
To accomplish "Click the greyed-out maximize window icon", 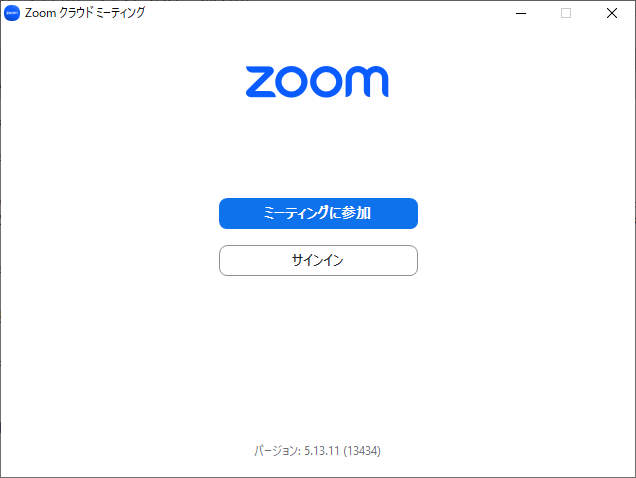I will coord(566,13).
